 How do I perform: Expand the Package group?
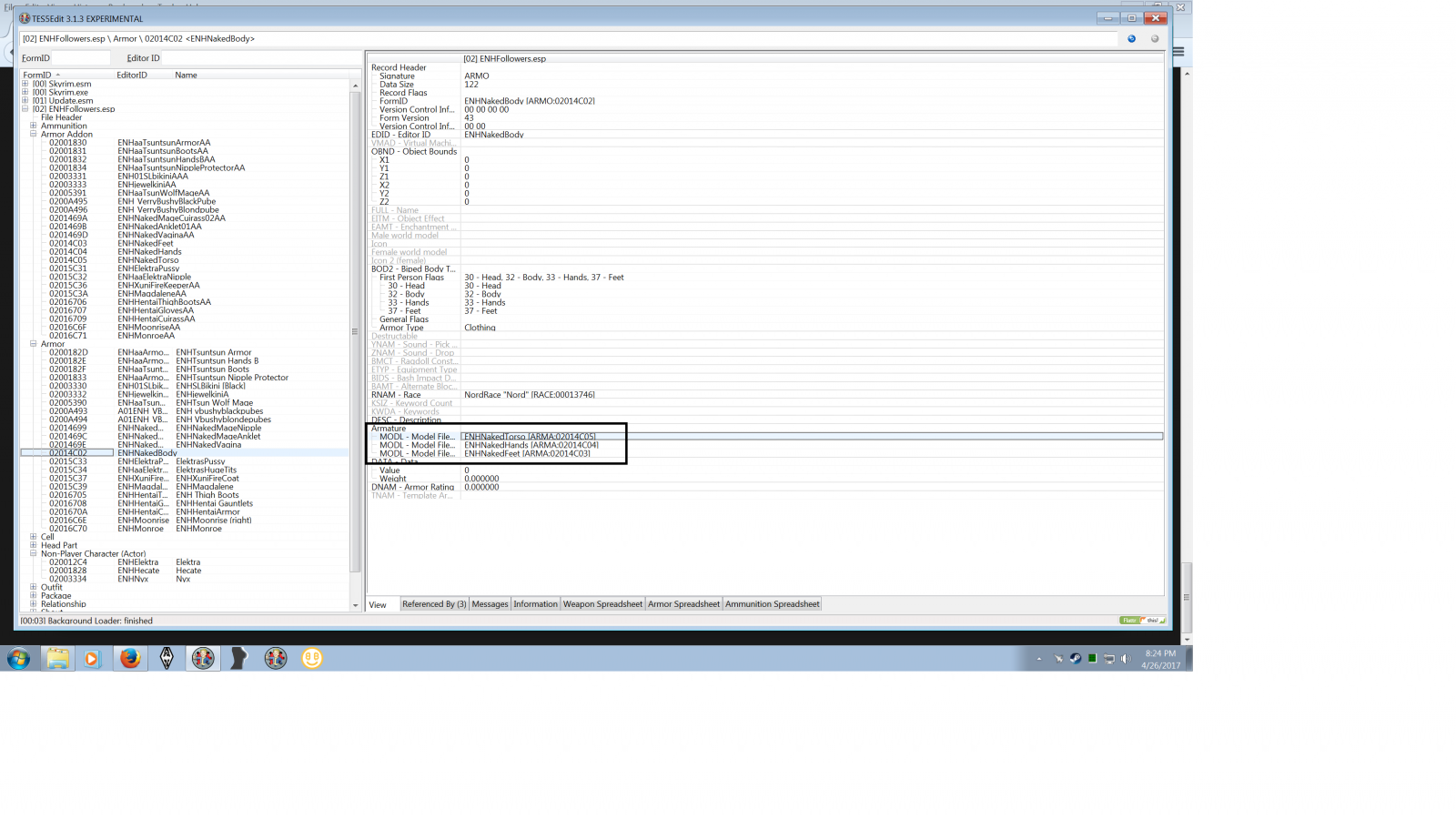[34, 595]
